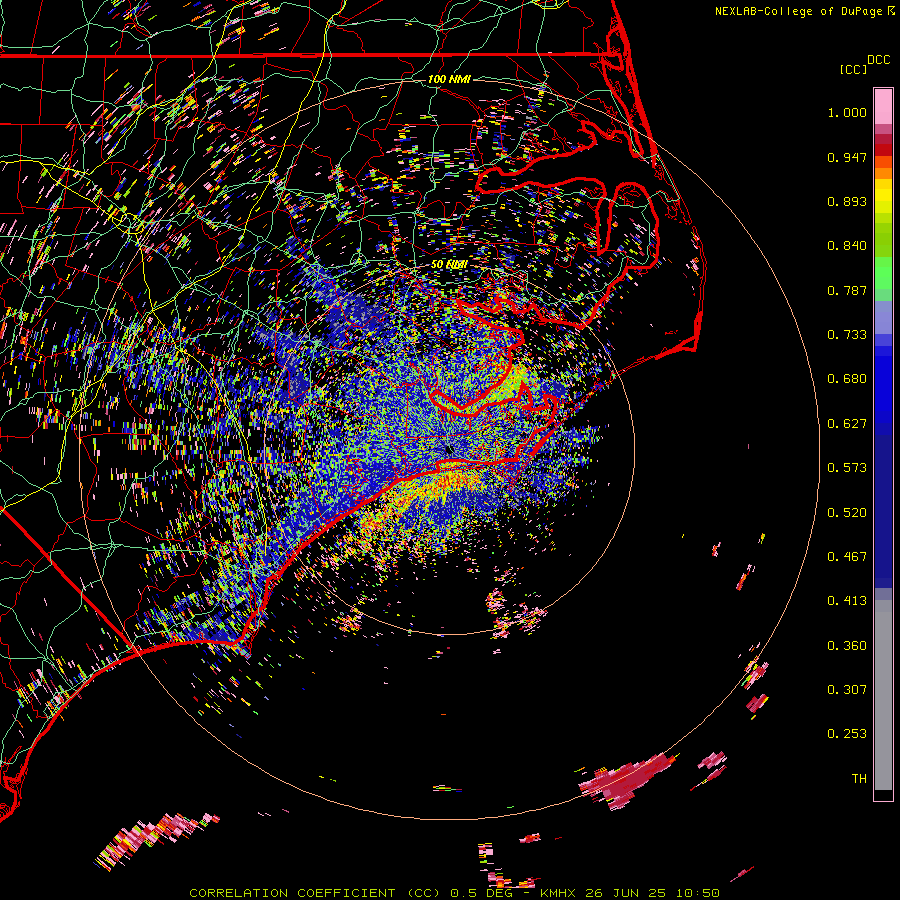Image resolution: width=900 pixels, height=900 pixels.
Task: Click the 1.000 value on the color scale
Action: [847, 113]
